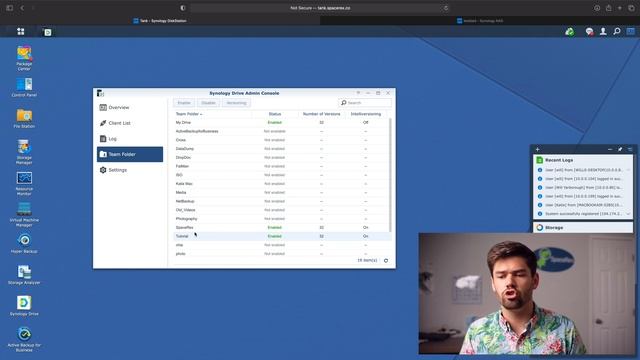Open the DSM search magnifier icon

[x=617, y=31]
